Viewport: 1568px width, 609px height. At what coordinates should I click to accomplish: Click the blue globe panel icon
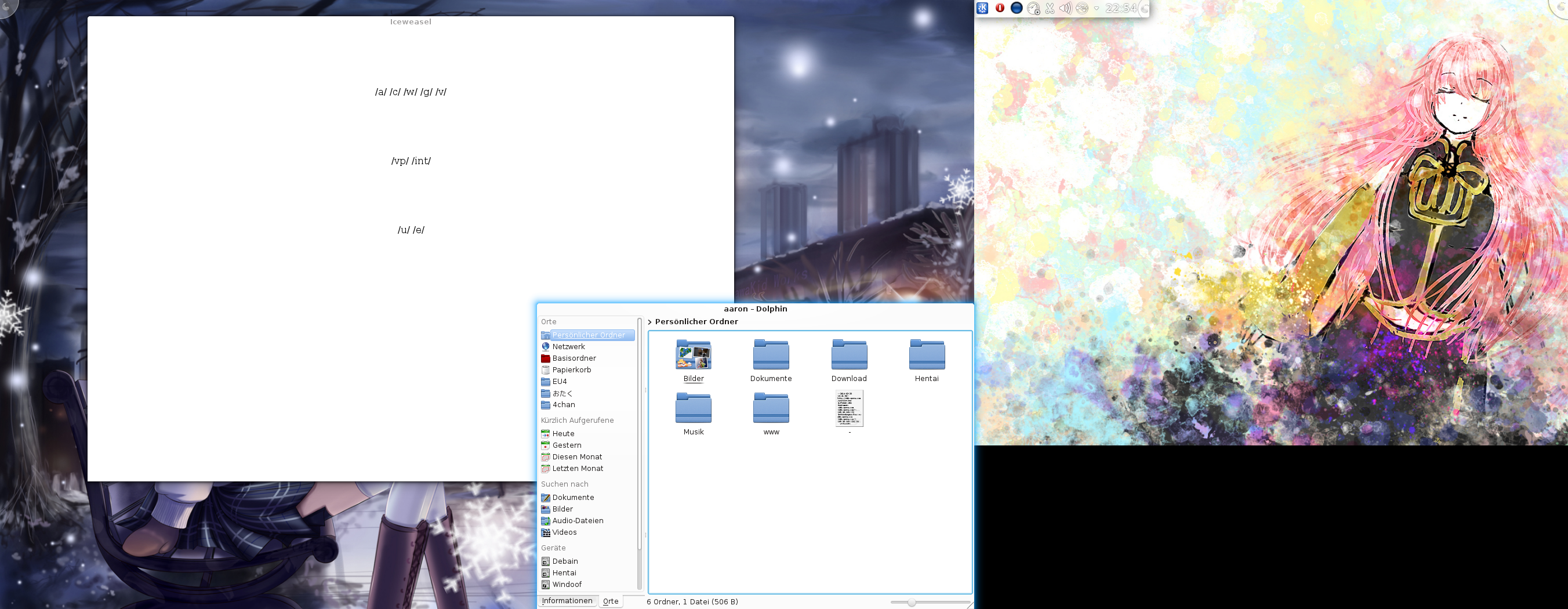coord(1016,8)
